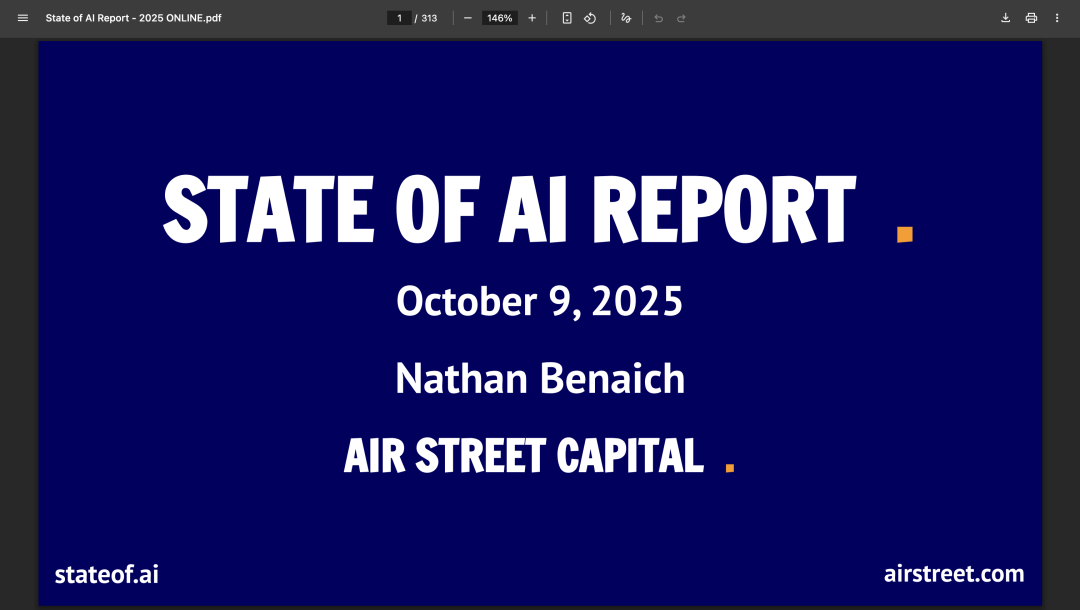The height and width of the screenshot is (610, 1080).
Task: Click the "STATE OF AI REPORT" heading
Action: pyautogui.click(x=510, y=209)
